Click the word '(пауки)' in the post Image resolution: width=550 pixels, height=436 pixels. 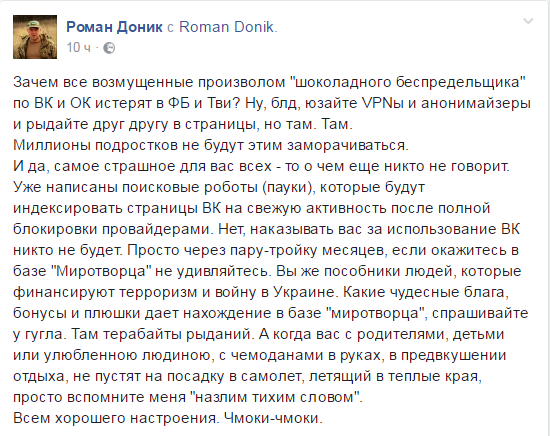click(x=288, y=187)
